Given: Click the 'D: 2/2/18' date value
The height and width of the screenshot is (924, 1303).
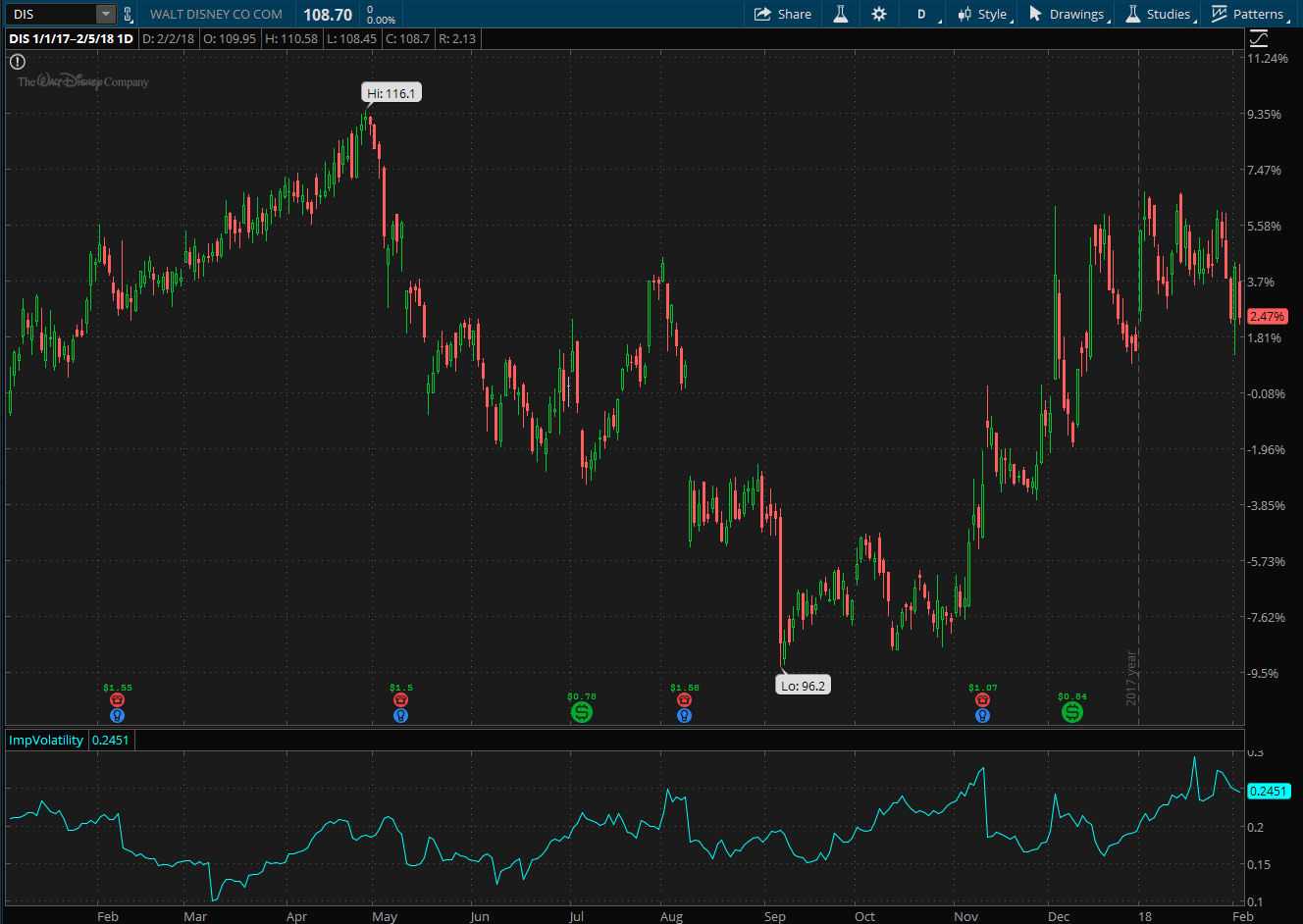Looking at the screenshot, I should pos(168,38).
